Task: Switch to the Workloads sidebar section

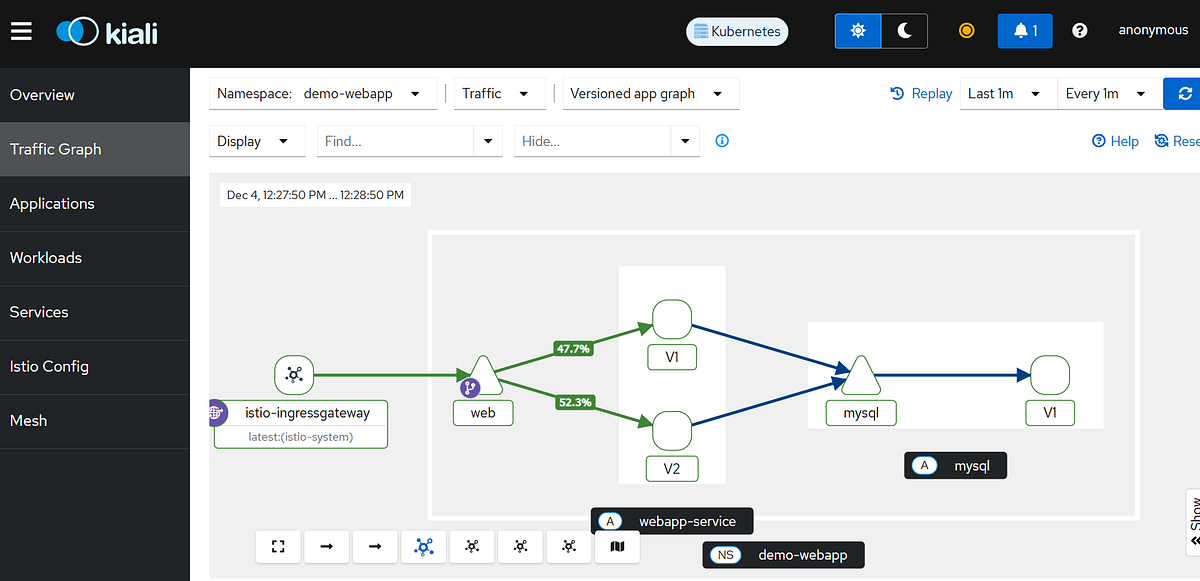Action: 46,257
